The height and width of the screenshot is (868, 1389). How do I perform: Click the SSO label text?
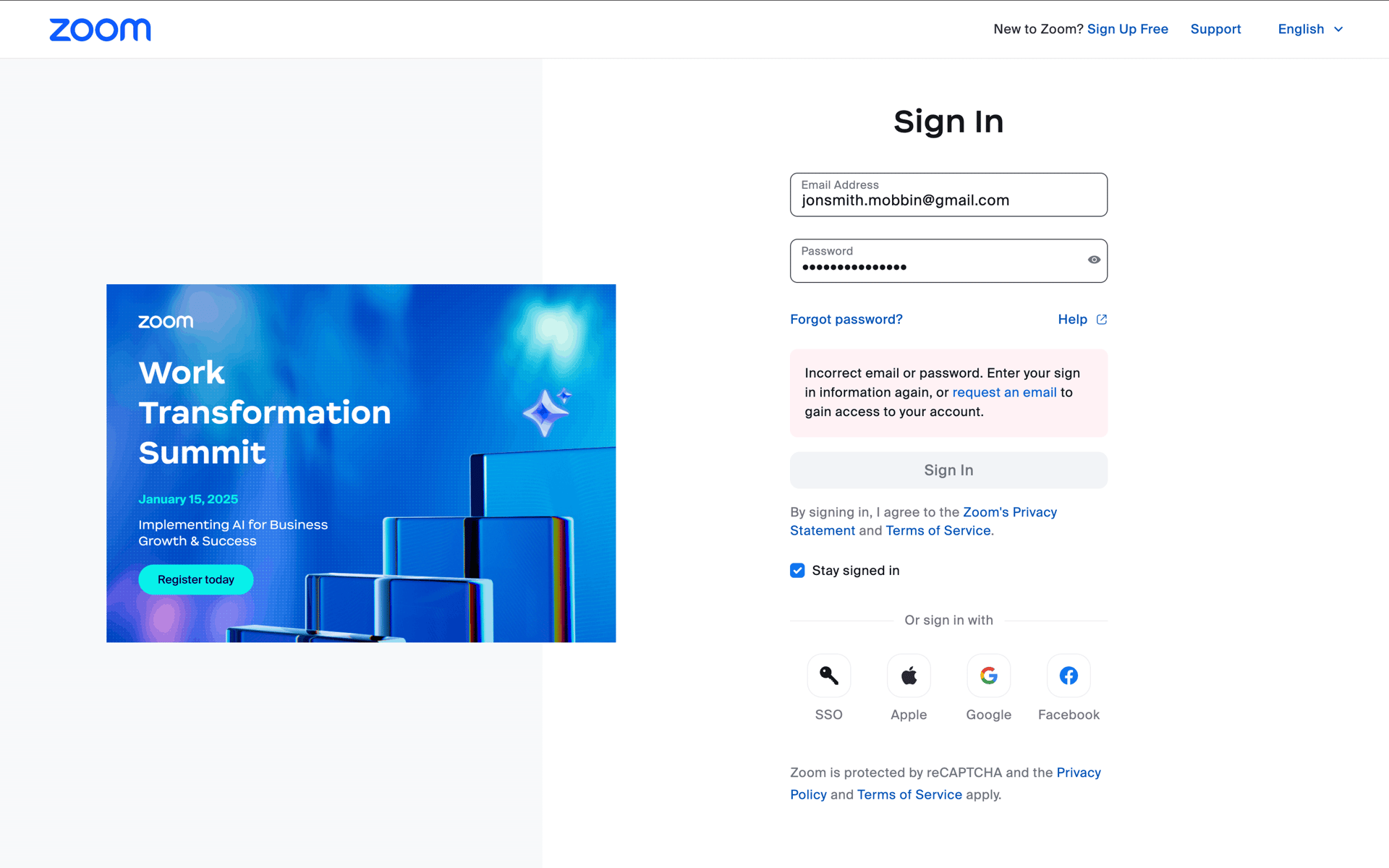click(x=828, y=715)
